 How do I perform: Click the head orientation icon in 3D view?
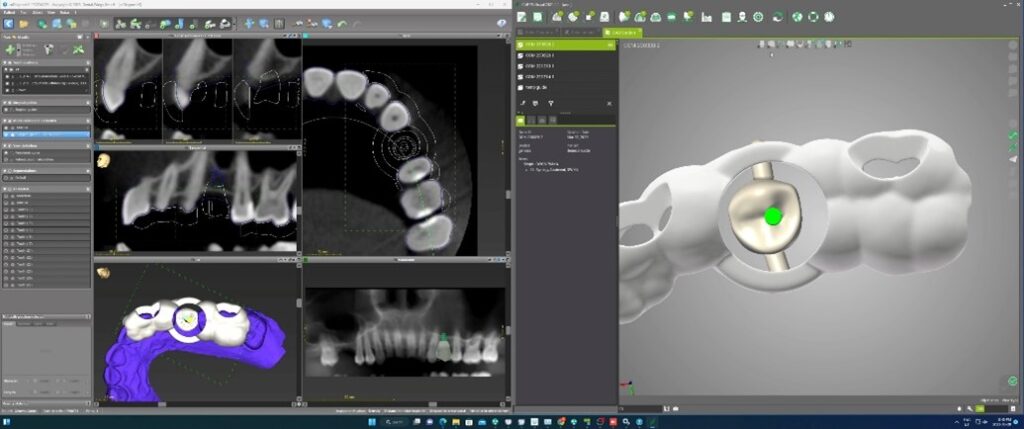click(103, 272)
